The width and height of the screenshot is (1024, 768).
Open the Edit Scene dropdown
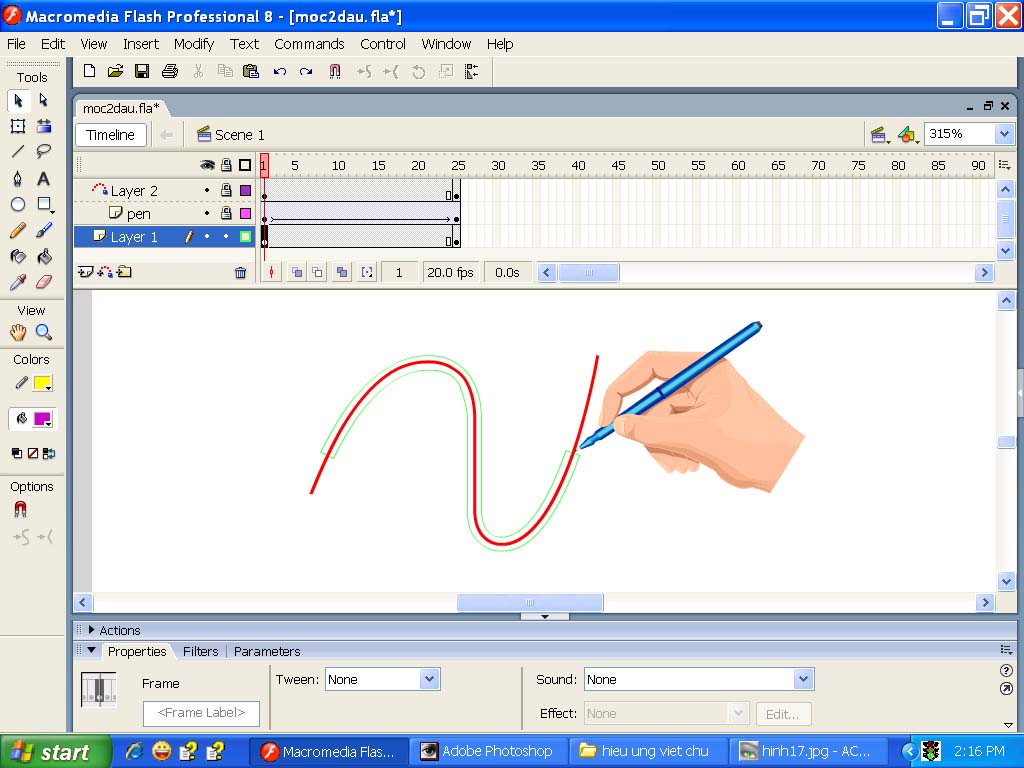pos(880,135)
